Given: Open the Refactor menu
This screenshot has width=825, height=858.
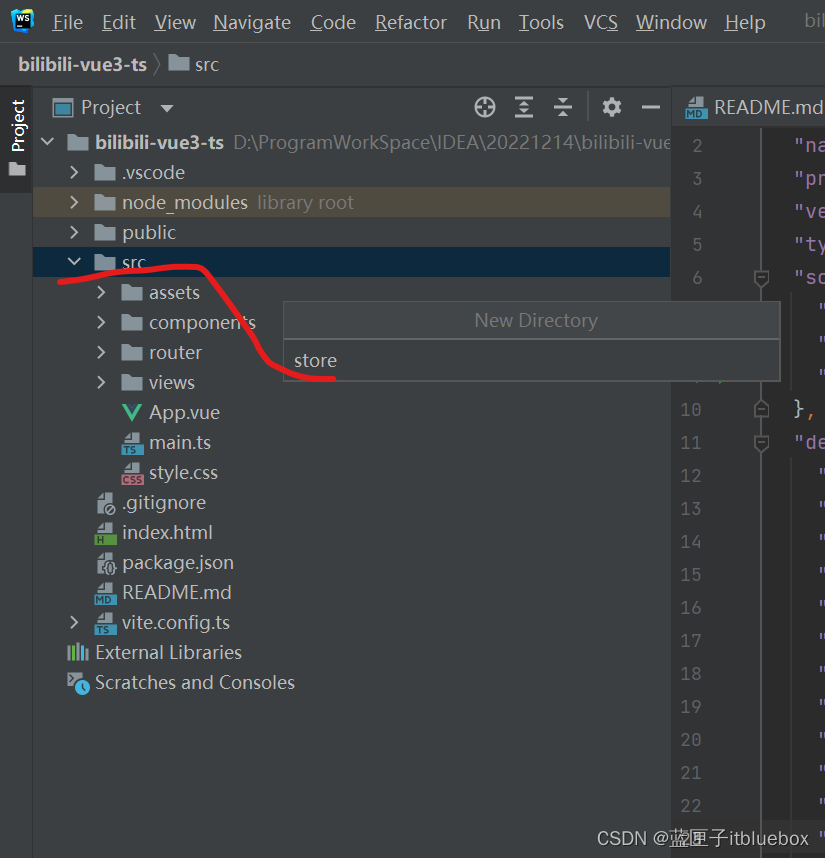Looking at the screenshot, I should pyautogui.click(x=411, y=22).
